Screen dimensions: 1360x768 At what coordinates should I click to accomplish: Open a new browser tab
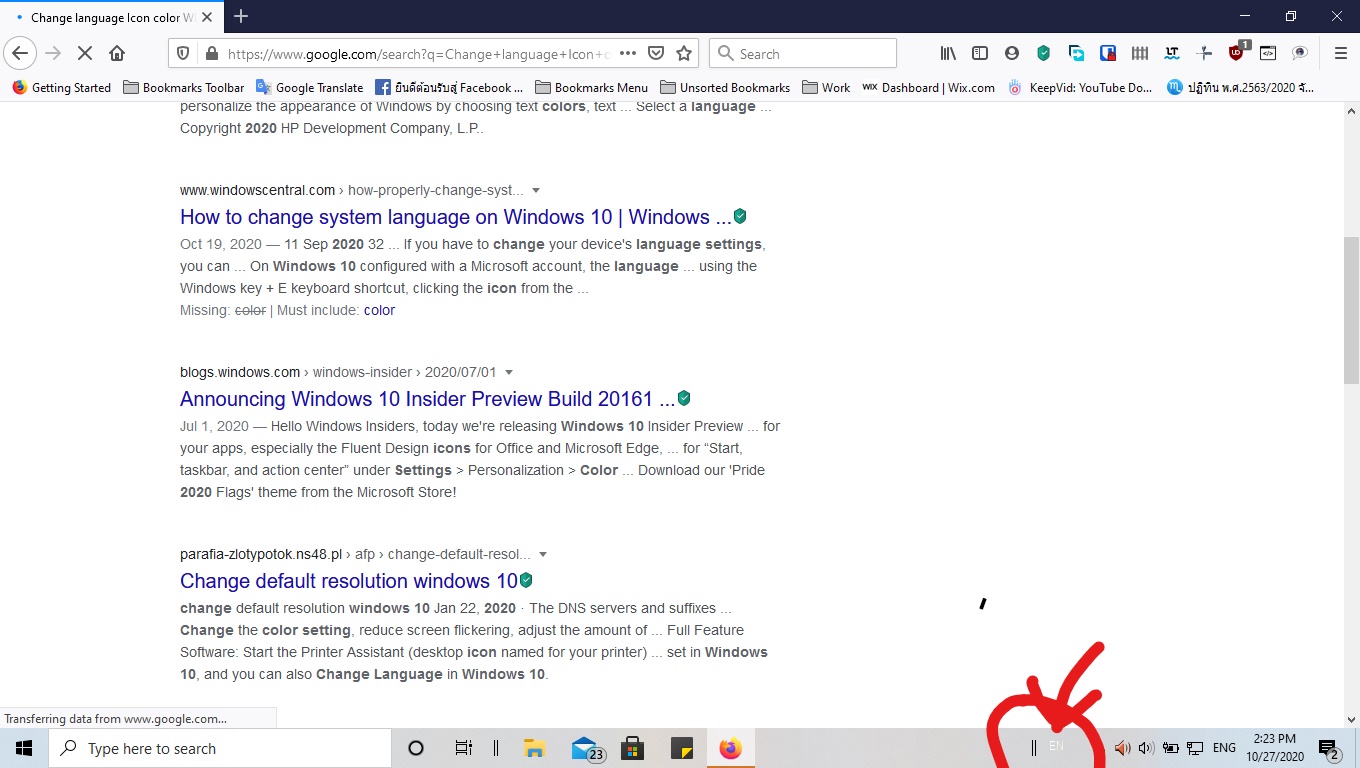[241, 16]
